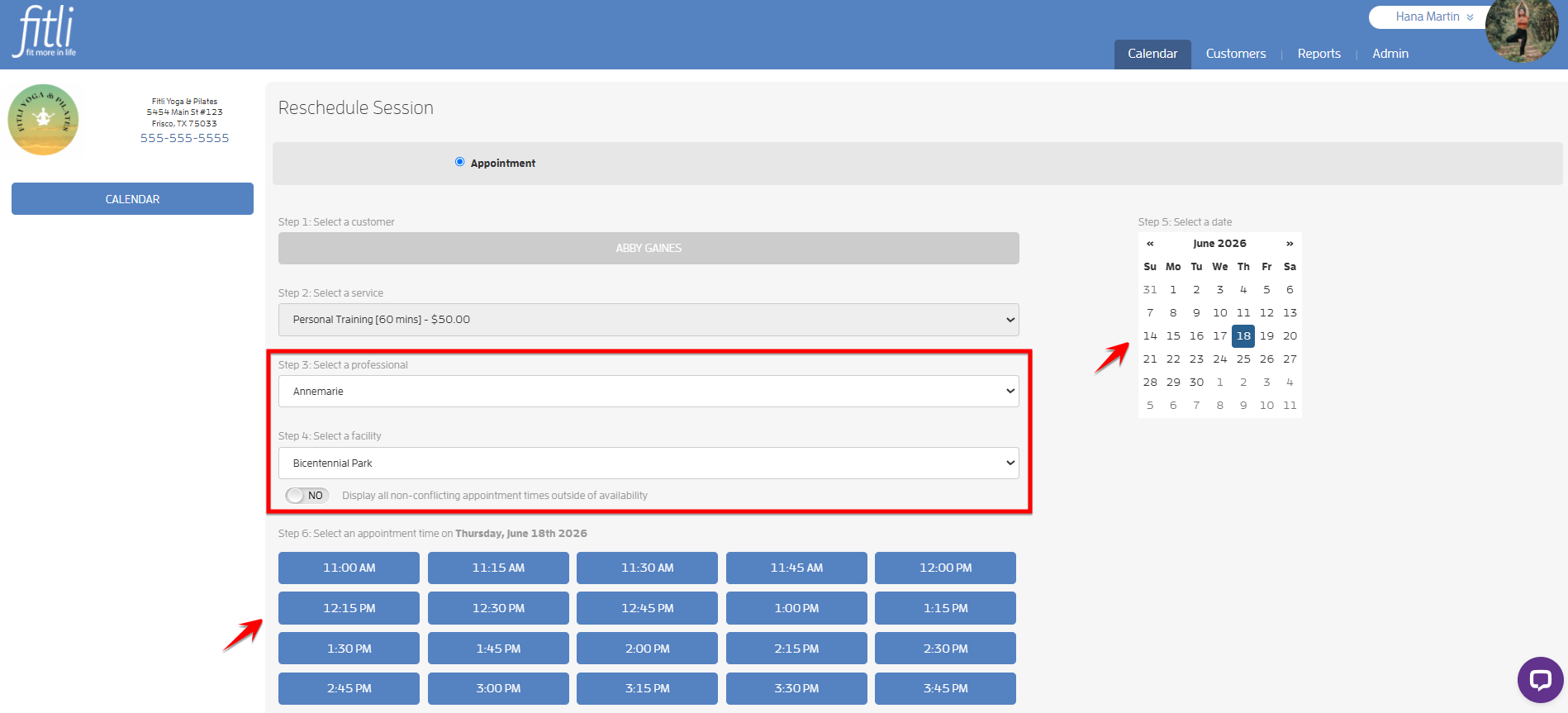Select the 2:45 PM time slot
Image resolution: width=1568 pixels, height=713 pixels.
pyautogui.click(x=349, y=688)
